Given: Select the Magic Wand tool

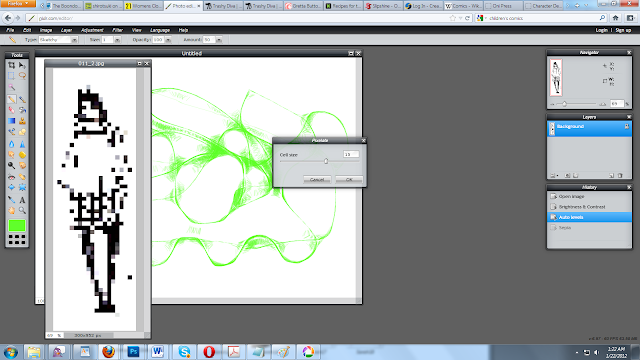Looking at the screenshot, I should click(x=11, y=87).
